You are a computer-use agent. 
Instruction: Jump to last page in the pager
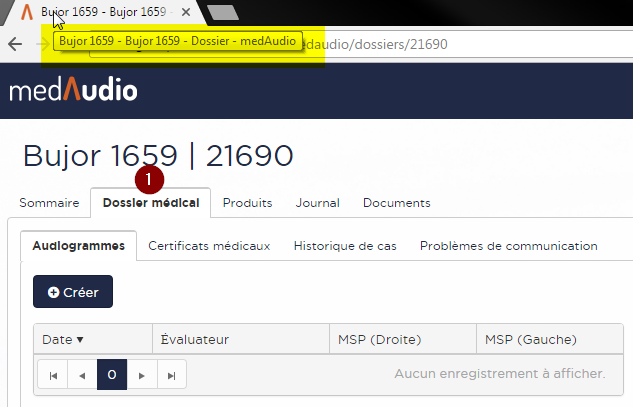172,375
